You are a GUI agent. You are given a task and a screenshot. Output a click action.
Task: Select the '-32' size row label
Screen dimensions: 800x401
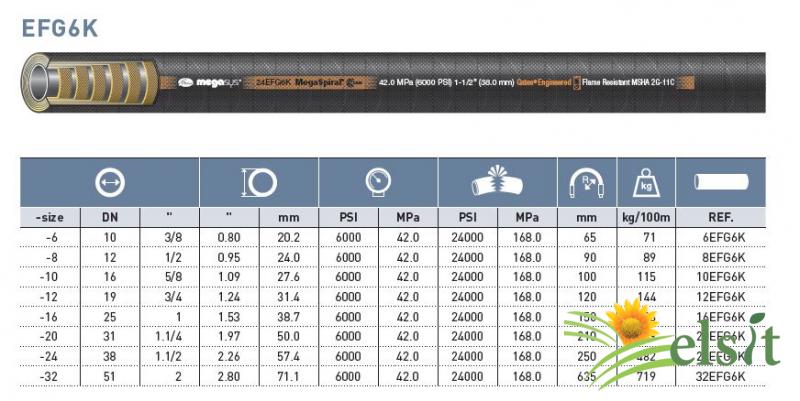point(49,377)
